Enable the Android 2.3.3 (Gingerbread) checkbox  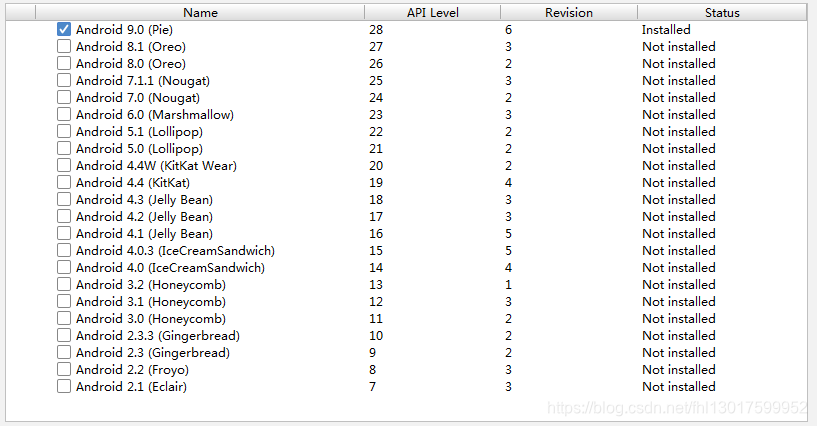coord(64,336)
